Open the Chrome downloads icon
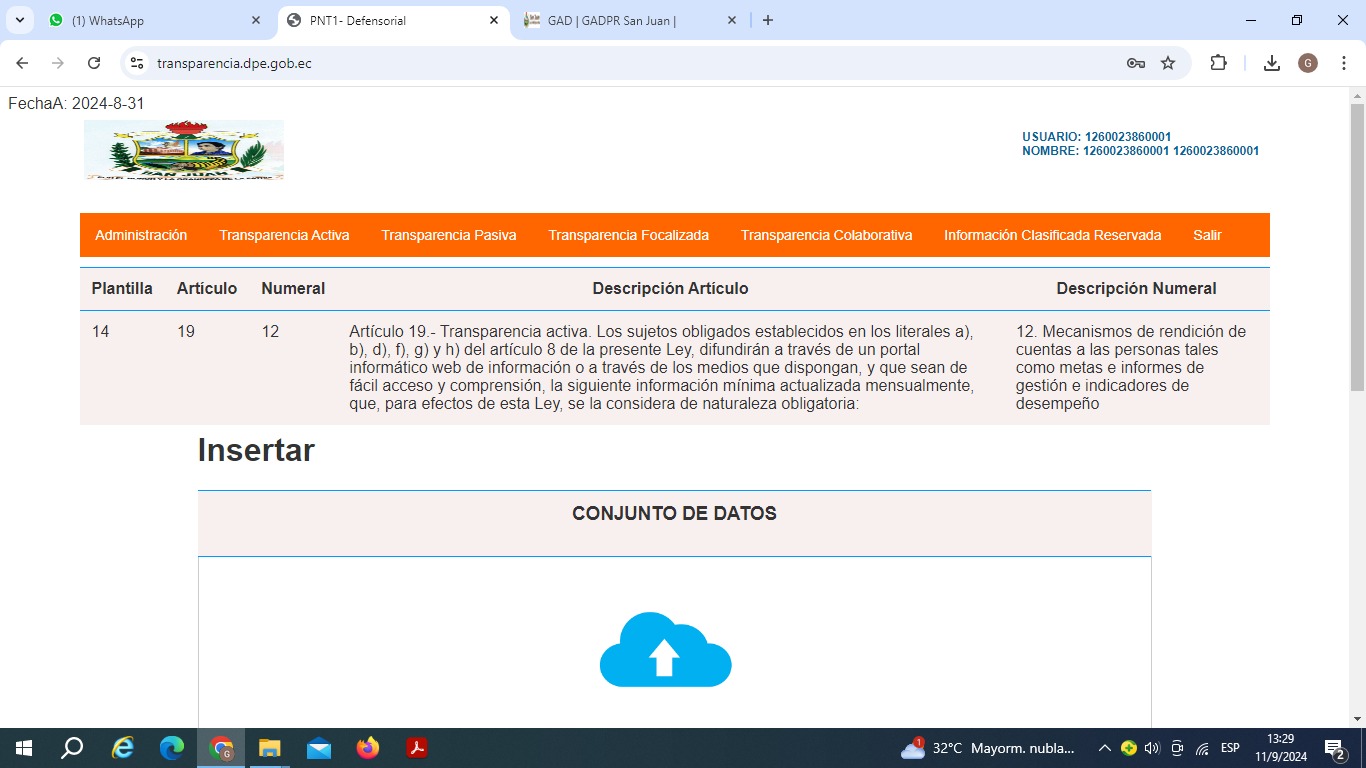1366x768 pixels. click(1272, 63)
